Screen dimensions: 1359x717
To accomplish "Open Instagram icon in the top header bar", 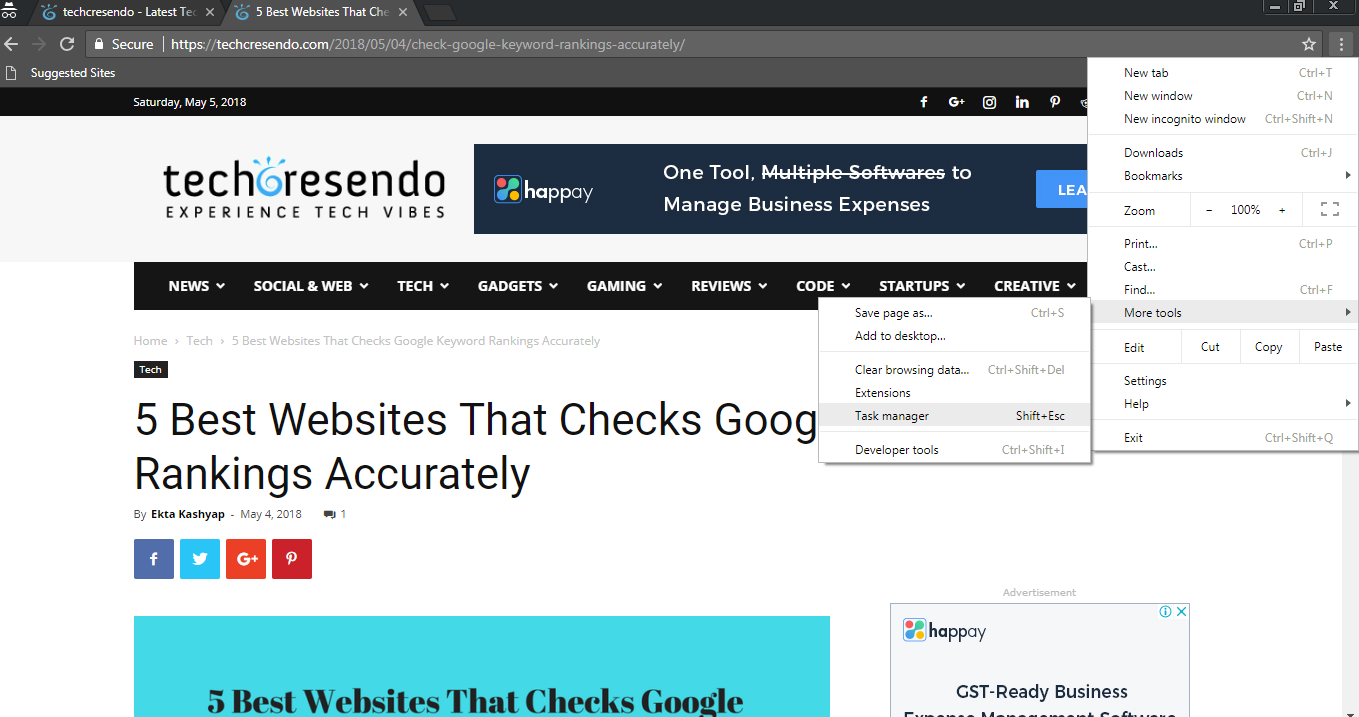I will (989, 102).
